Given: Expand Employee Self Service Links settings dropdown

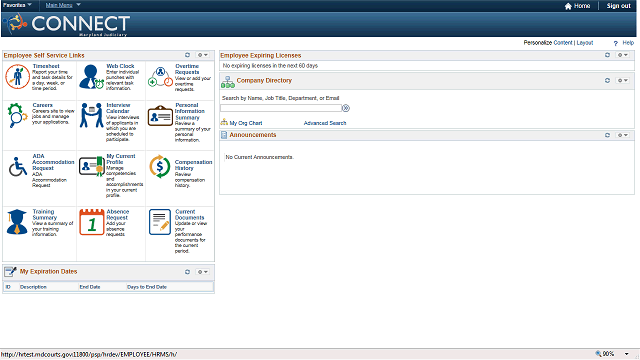Looking at the screenshot, I should pos(202,55).
